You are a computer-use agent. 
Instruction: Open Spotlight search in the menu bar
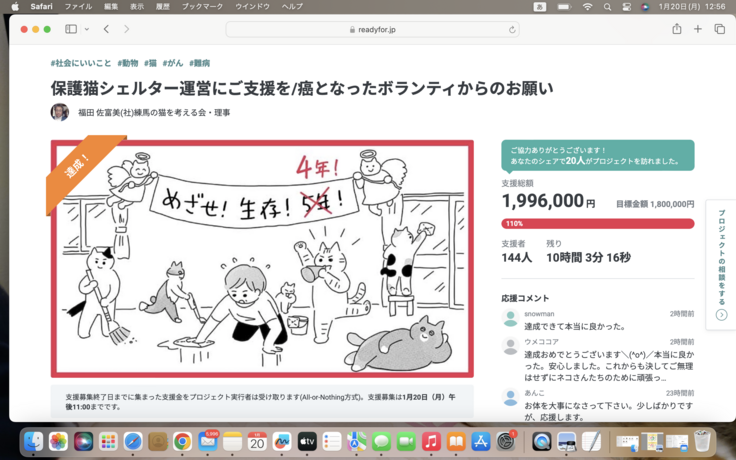click(x=608, y=6)
